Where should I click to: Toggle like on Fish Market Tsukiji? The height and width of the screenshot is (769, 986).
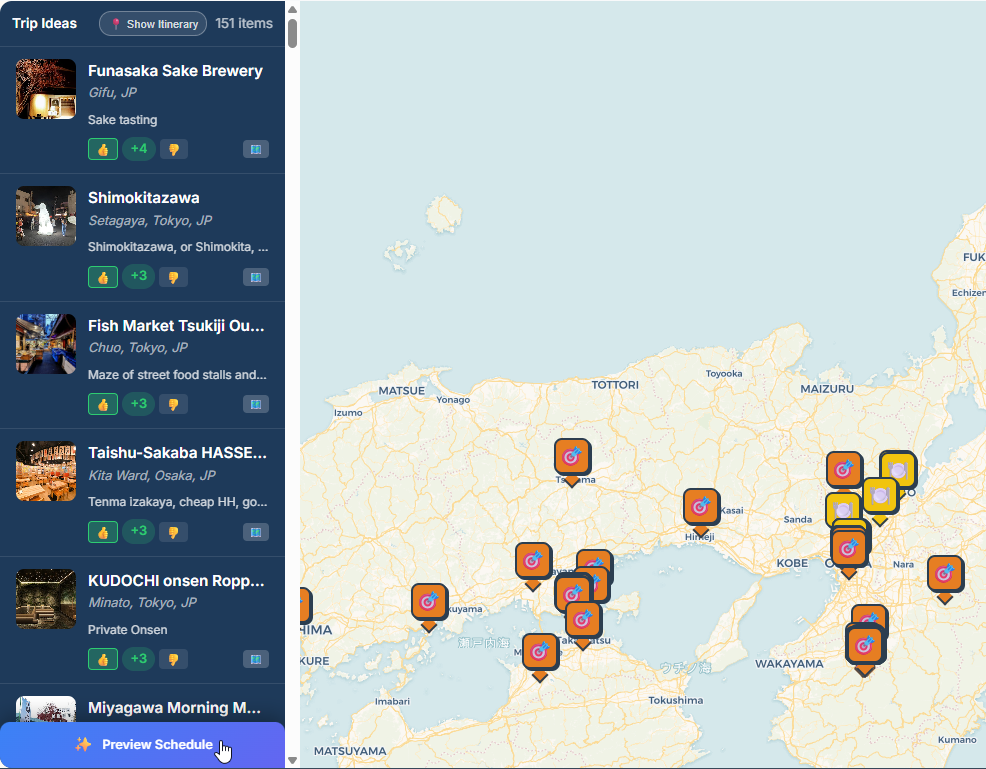[102, 404]
